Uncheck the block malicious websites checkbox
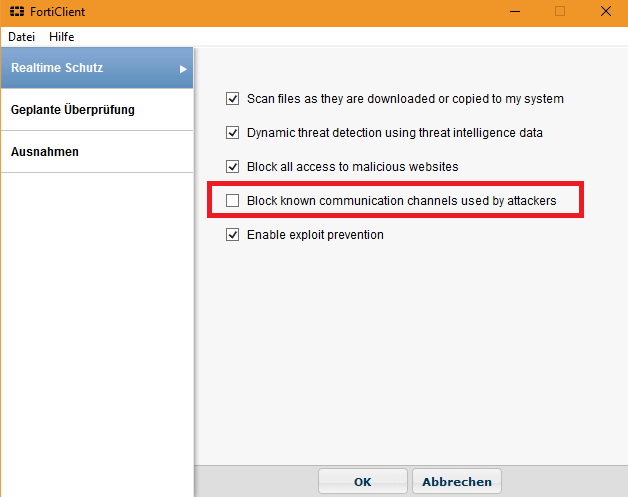Screen dimensions: 628x497 click(233, 167)
